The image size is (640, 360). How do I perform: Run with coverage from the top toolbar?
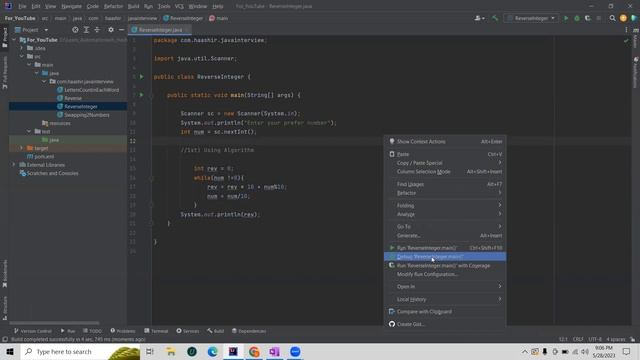point(588,18)
